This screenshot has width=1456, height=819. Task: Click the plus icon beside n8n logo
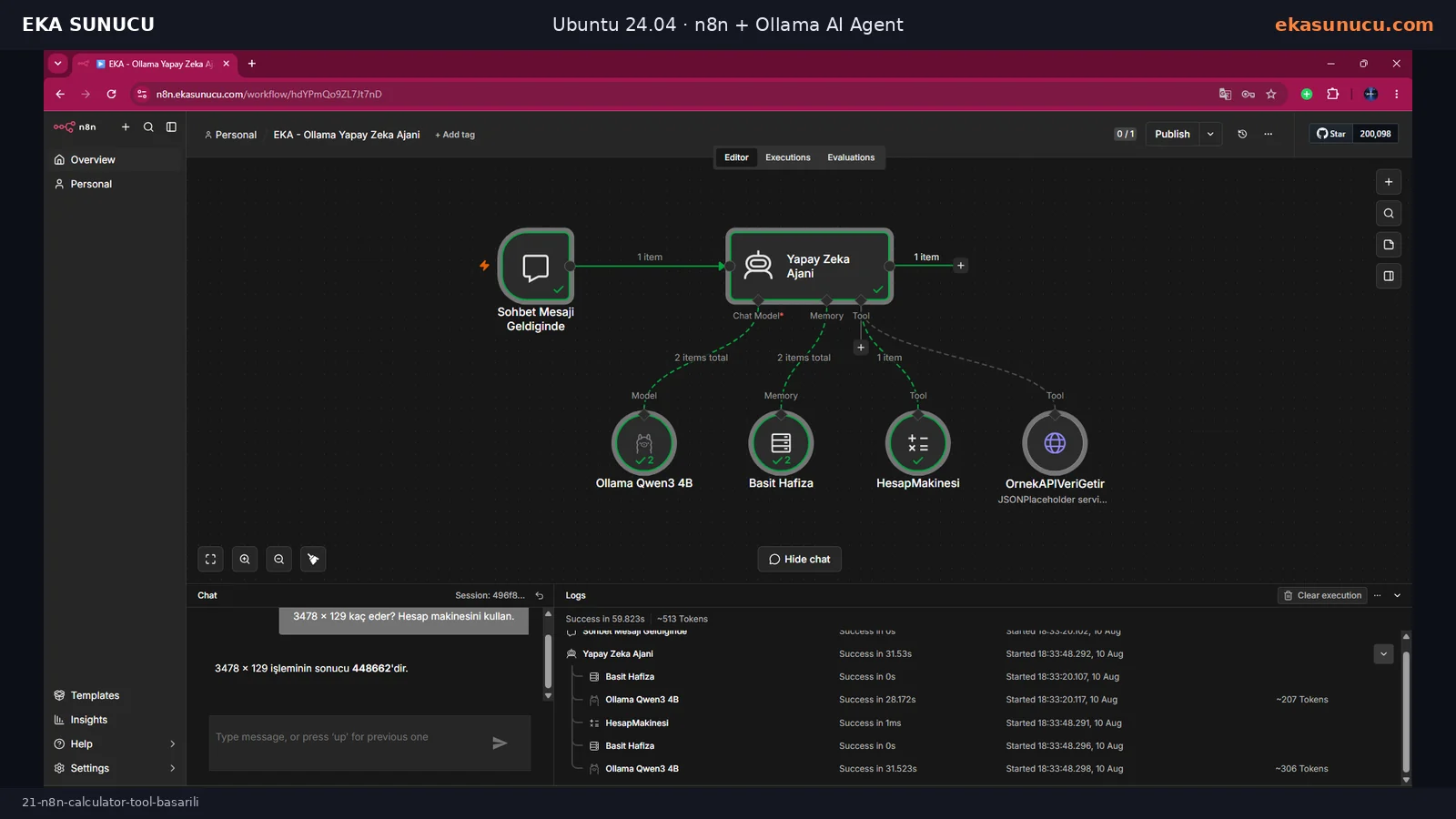point(126,127)
